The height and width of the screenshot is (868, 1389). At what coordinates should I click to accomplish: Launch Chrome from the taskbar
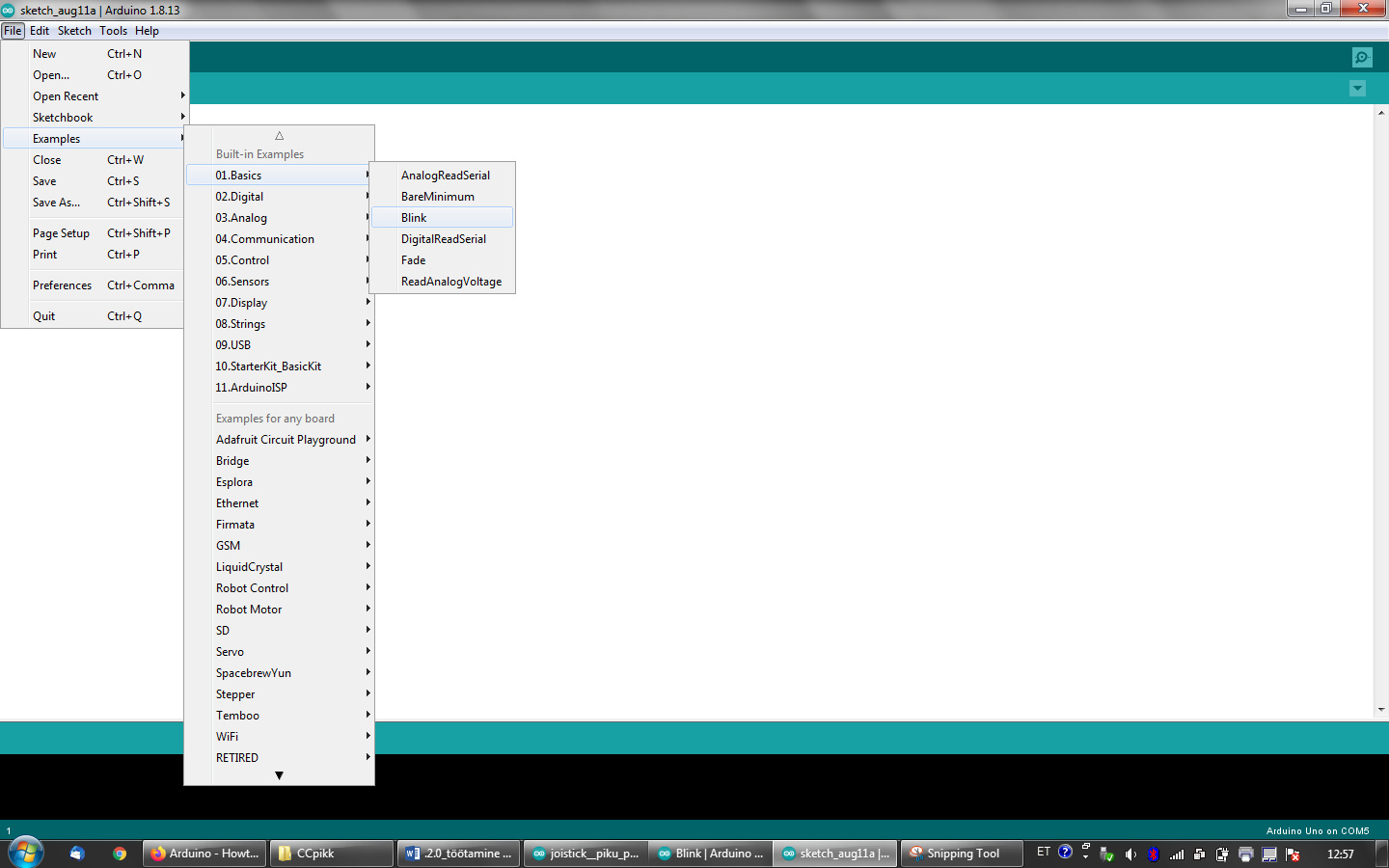120,854
